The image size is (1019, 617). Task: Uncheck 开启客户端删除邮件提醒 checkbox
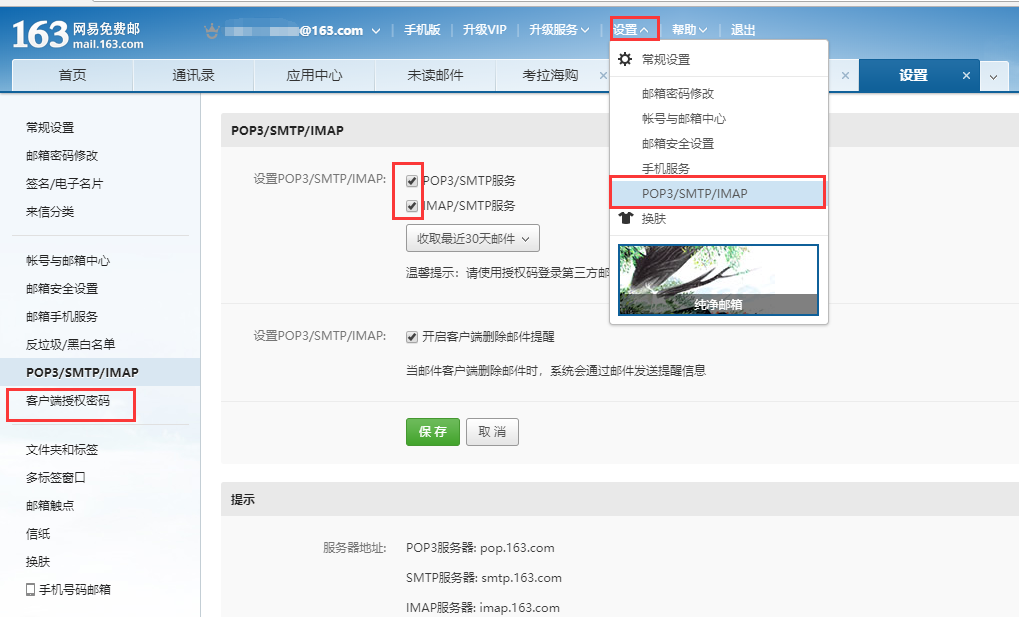click(412, 337)
